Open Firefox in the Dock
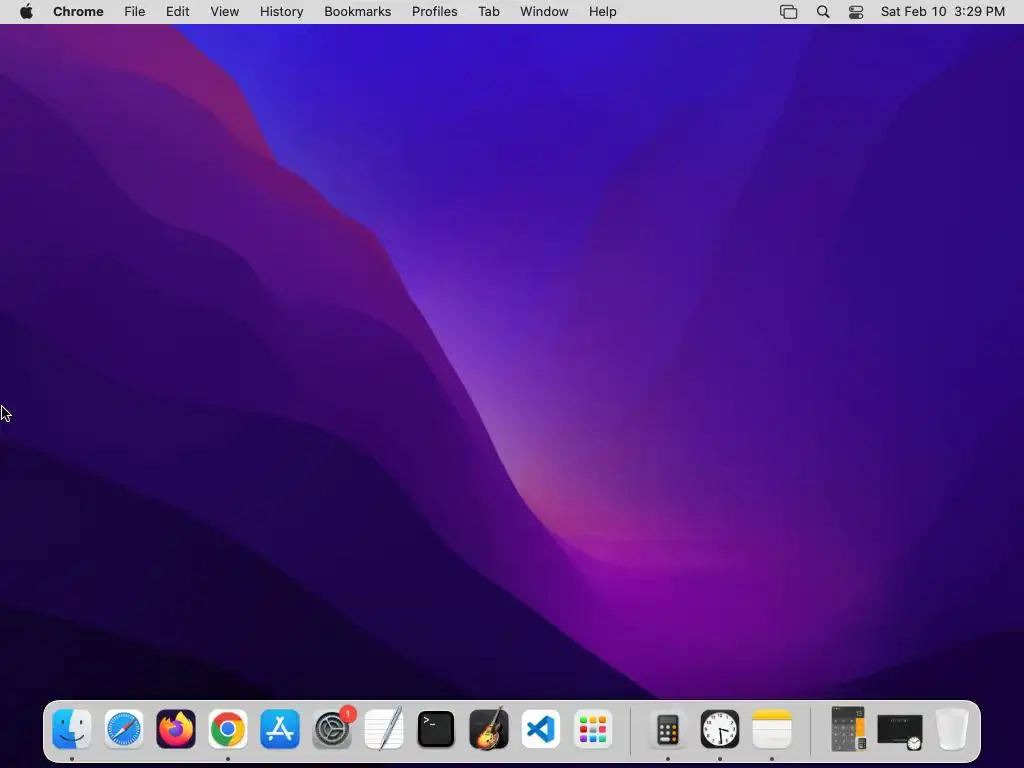1024x768 pixels. [176, 729]
